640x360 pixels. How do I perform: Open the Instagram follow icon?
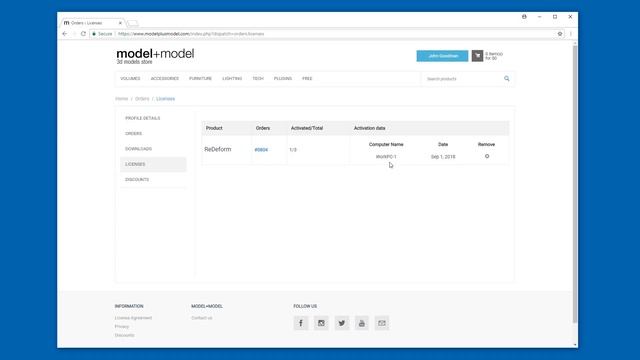point(321,323)
